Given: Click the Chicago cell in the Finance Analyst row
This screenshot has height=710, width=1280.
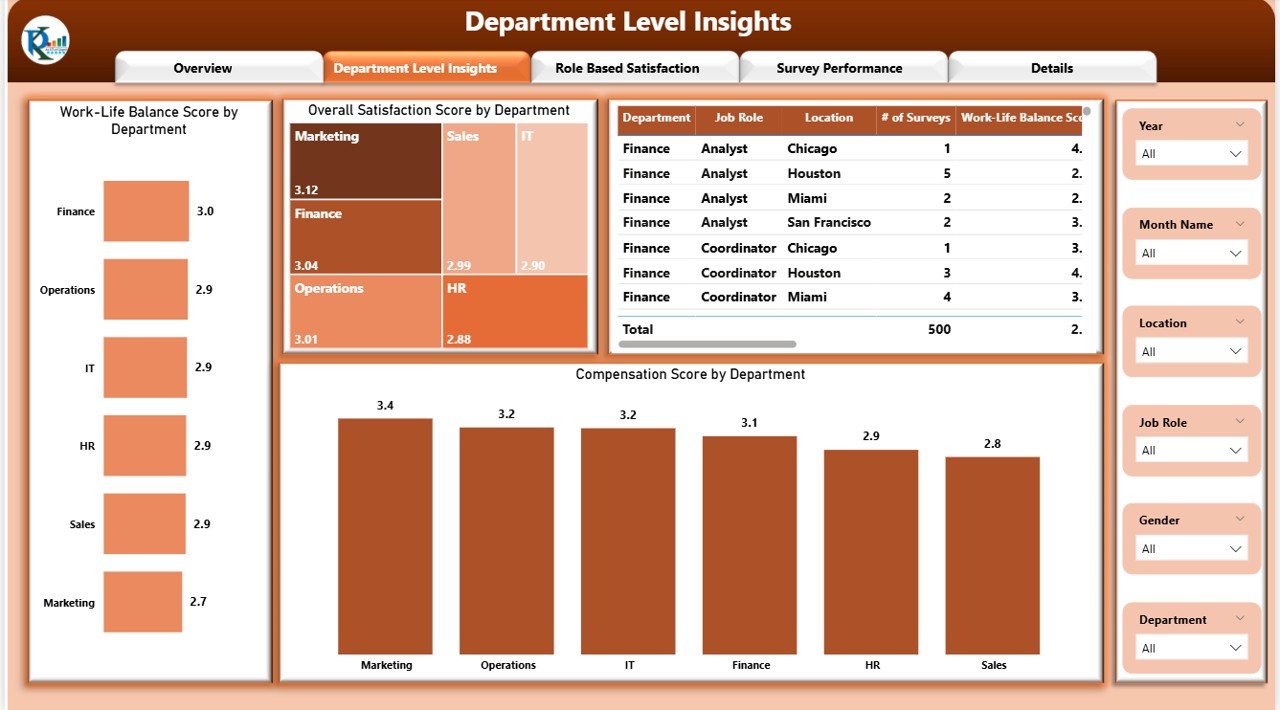Looking at the screenshot, I should (x=812, y=148).
